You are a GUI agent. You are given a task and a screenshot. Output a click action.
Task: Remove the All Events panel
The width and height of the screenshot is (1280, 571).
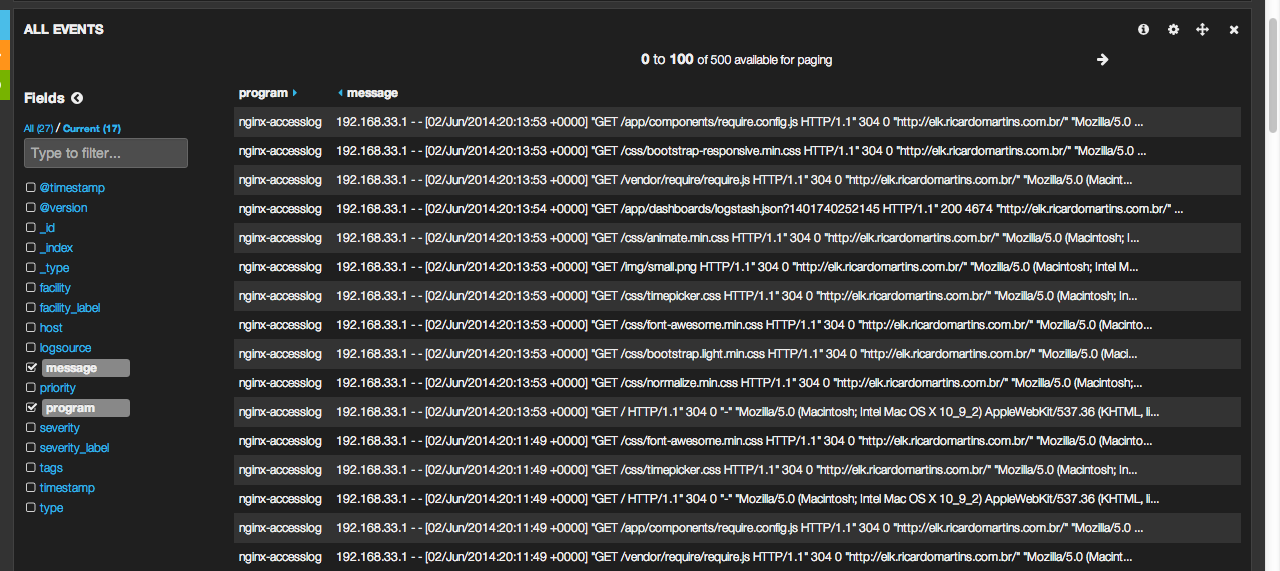1234,30
